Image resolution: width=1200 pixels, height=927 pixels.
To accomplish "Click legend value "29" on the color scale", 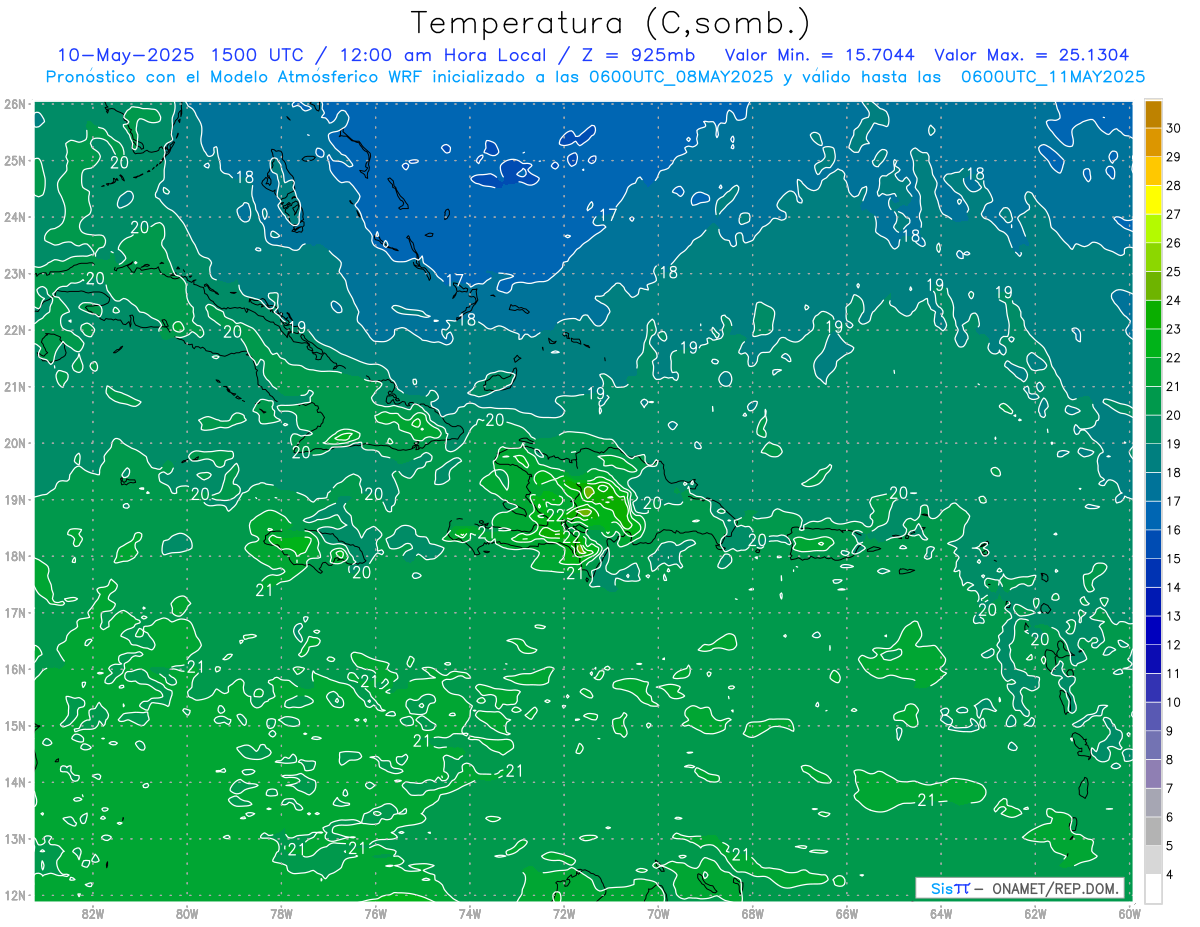I will pyautogui.click(x=1173, y=157).
